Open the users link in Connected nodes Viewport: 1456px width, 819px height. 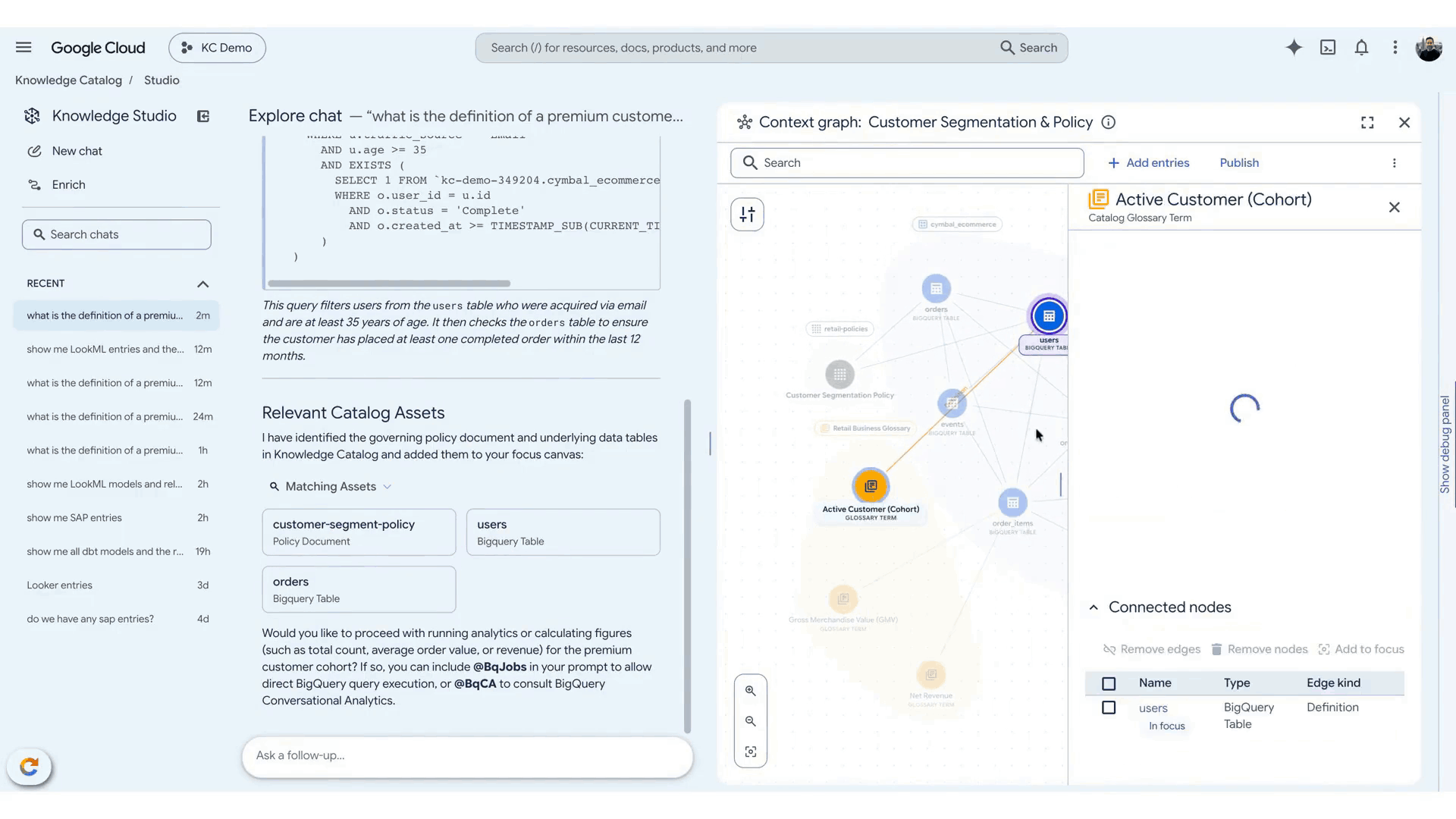tap(1153, 708)
